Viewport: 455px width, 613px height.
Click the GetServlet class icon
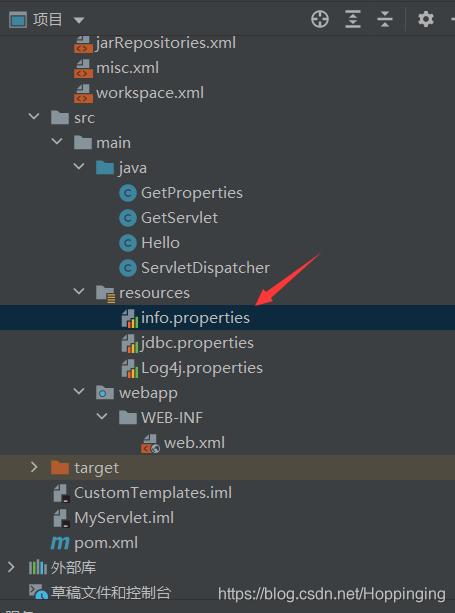pos(128,218)
